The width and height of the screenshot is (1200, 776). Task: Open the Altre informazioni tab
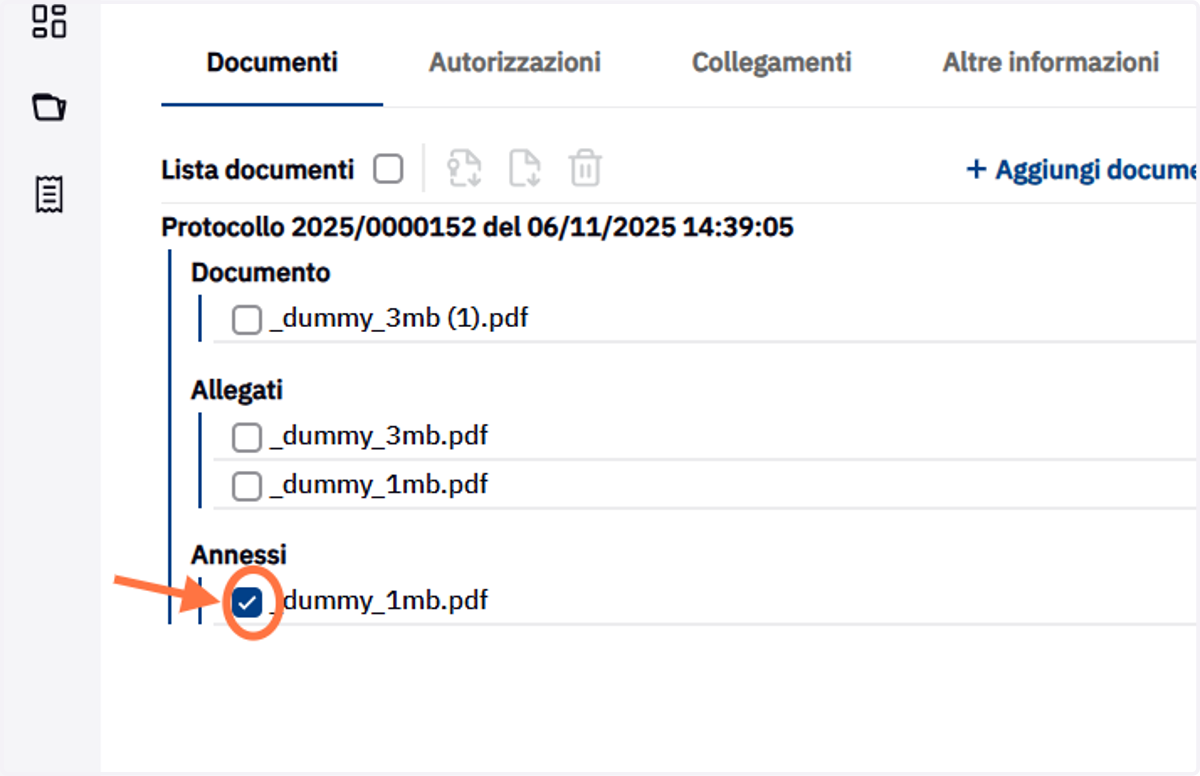(x=1051, y=62)
